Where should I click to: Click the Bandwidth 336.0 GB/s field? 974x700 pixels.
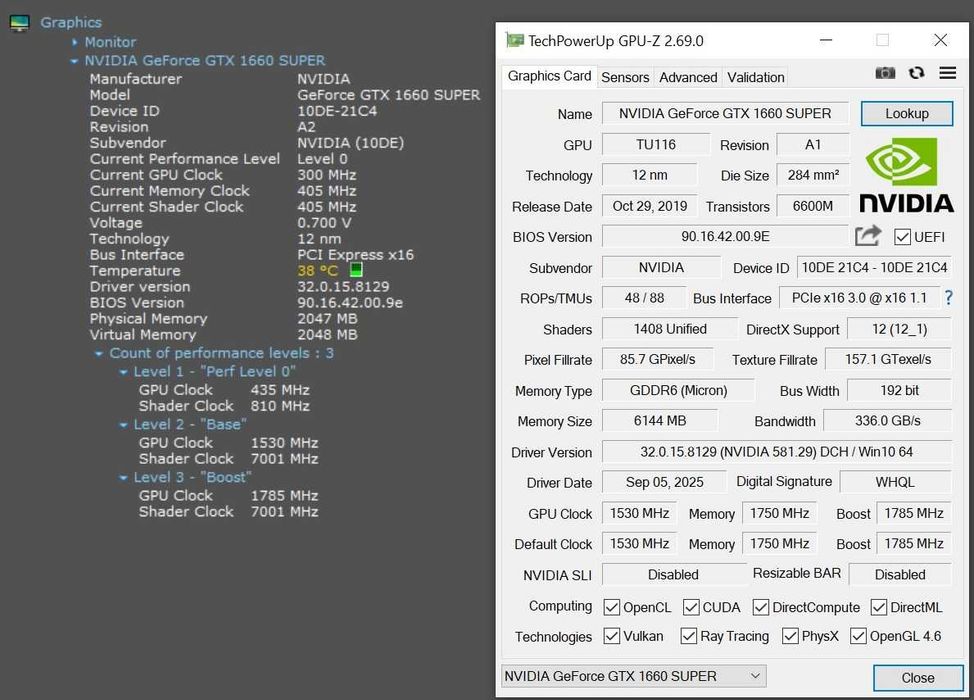click(888, 421)
